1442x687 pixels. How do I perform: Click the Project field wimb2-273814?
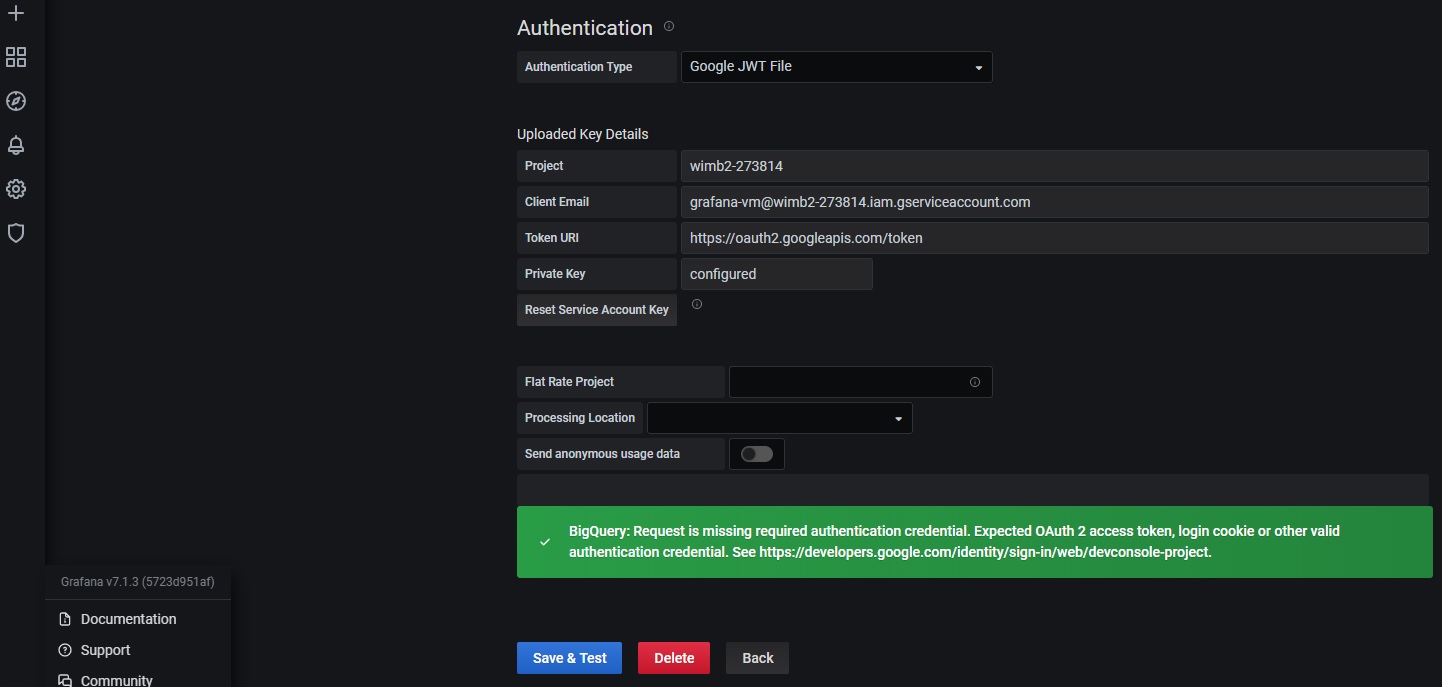[x=1055, y=166]
